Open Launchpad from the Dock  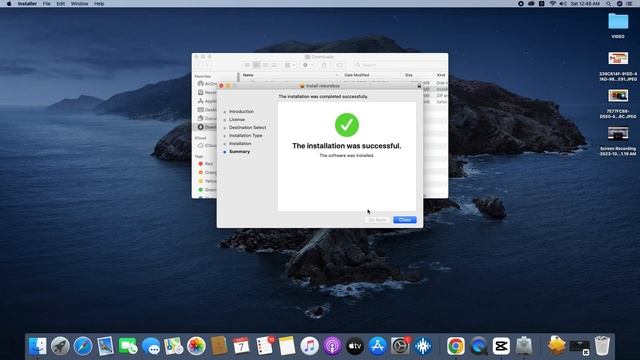click(x=60, y=346)
